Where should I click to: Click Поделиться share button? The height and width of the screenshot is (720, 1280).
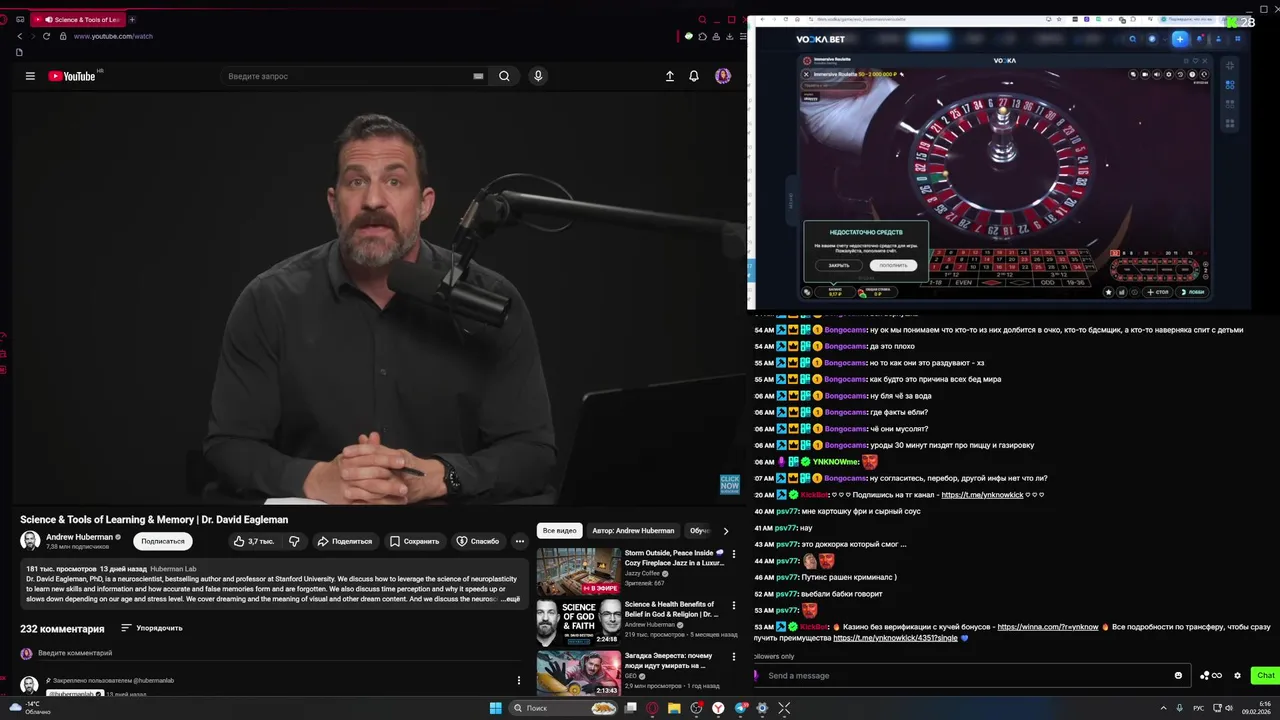344,541
